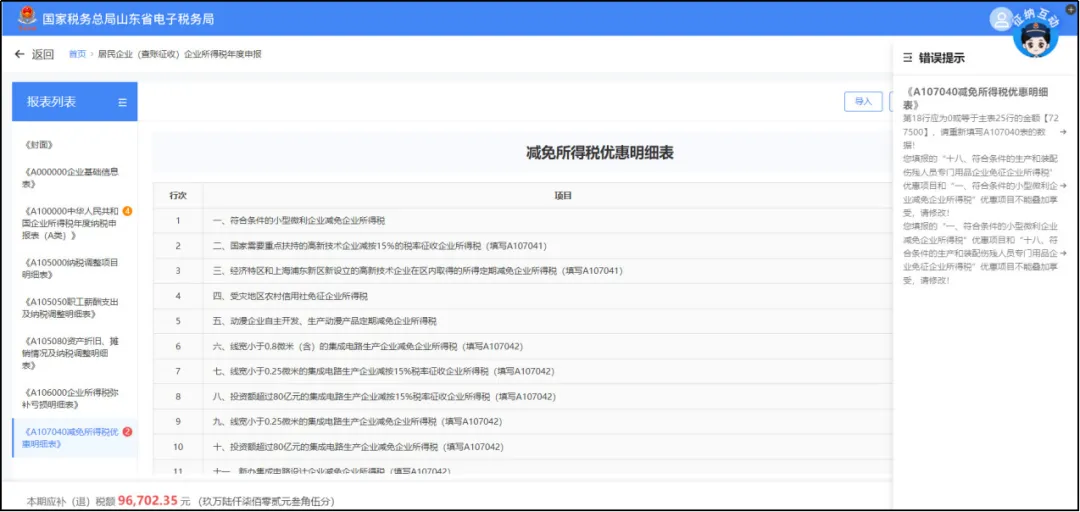Open the 征纳互动 assistant avatar

point(1035,36)
